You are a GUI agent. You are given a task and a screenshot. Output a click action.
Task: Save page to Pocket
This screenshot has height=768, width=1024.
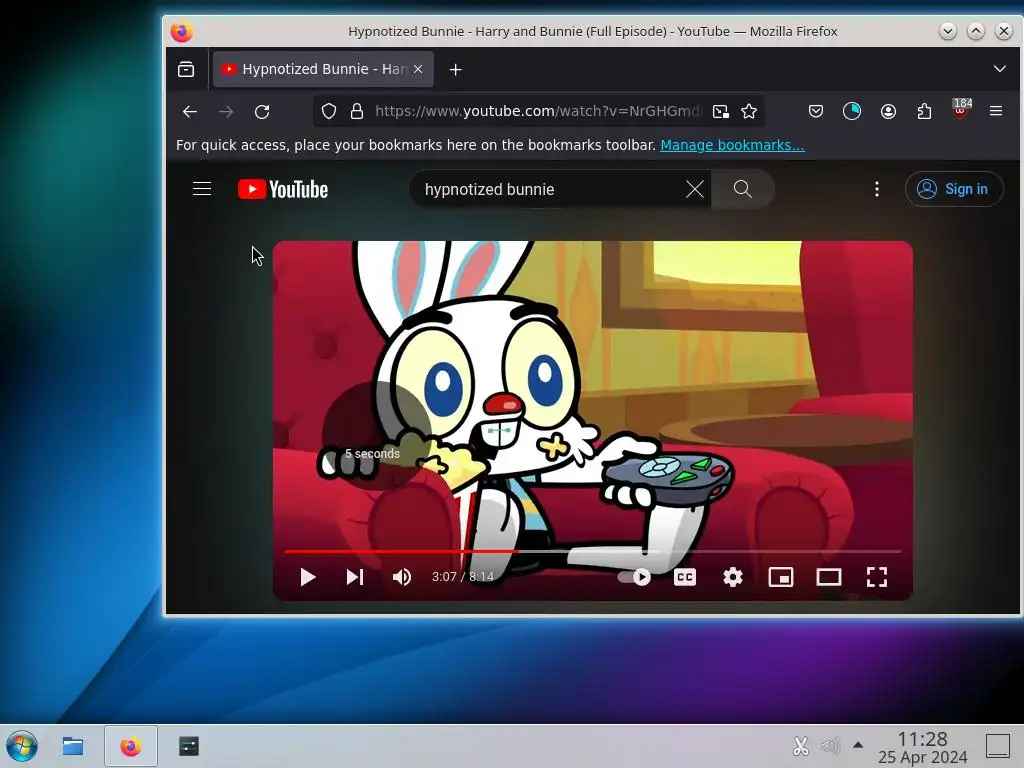[816, 112]
